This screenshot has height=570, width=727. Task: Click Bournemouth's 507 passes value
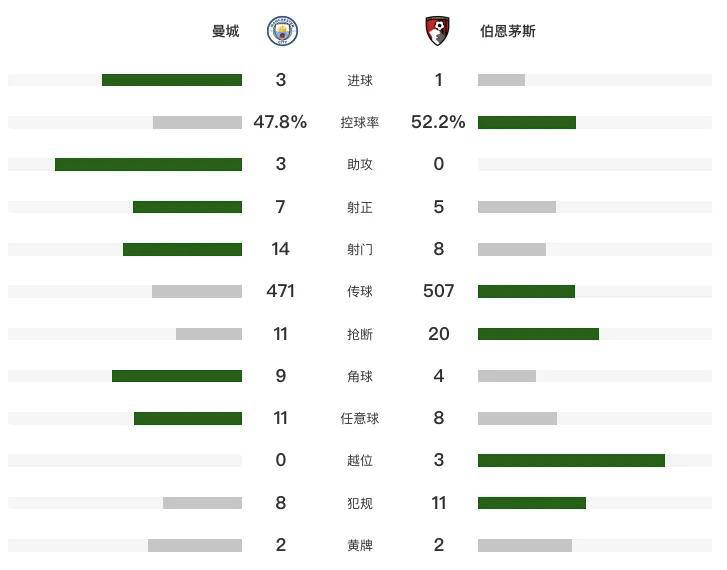click(x=438, y=291)
